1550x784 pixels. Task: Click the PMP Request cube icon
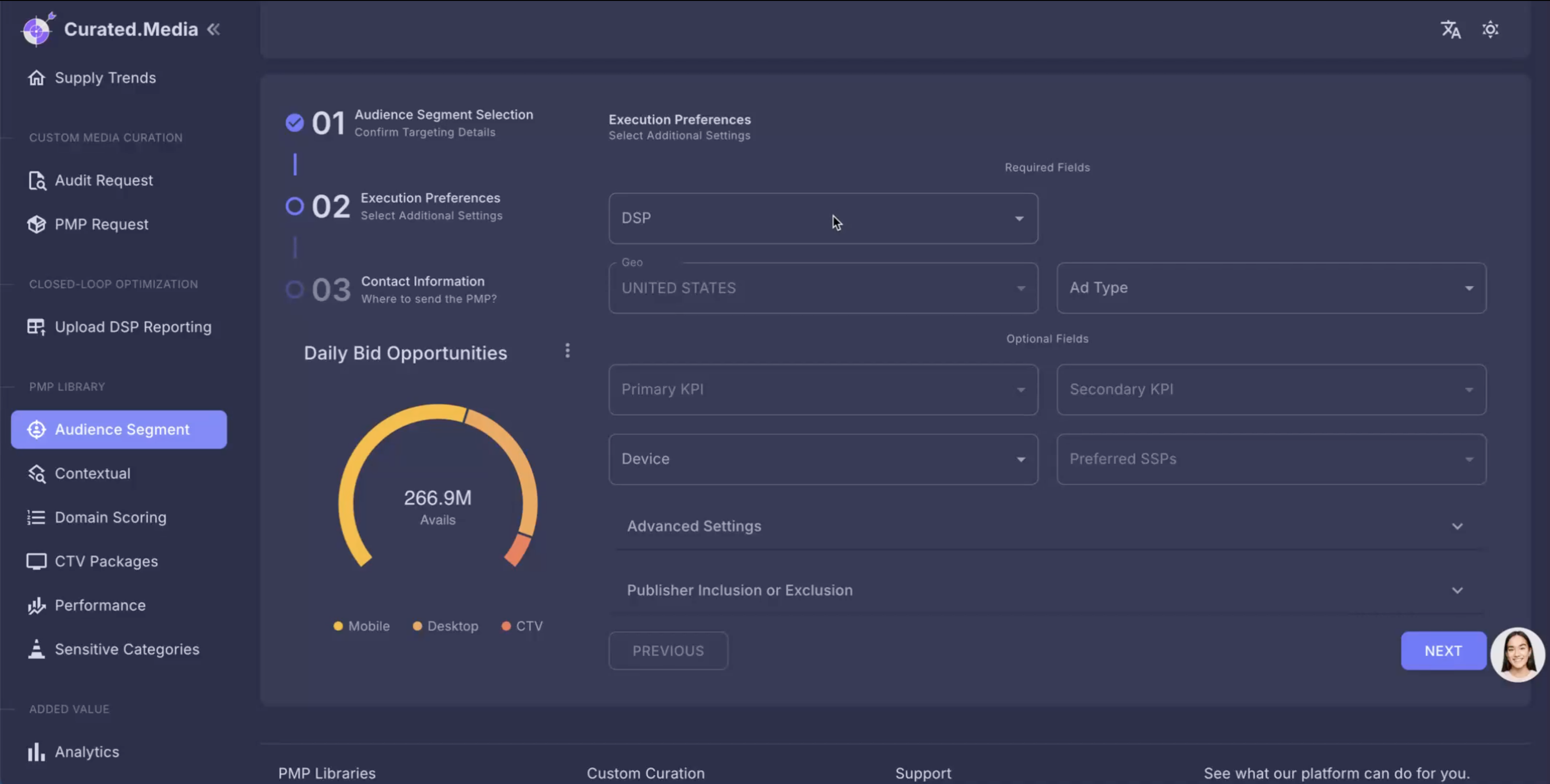(x=37, y=225)
